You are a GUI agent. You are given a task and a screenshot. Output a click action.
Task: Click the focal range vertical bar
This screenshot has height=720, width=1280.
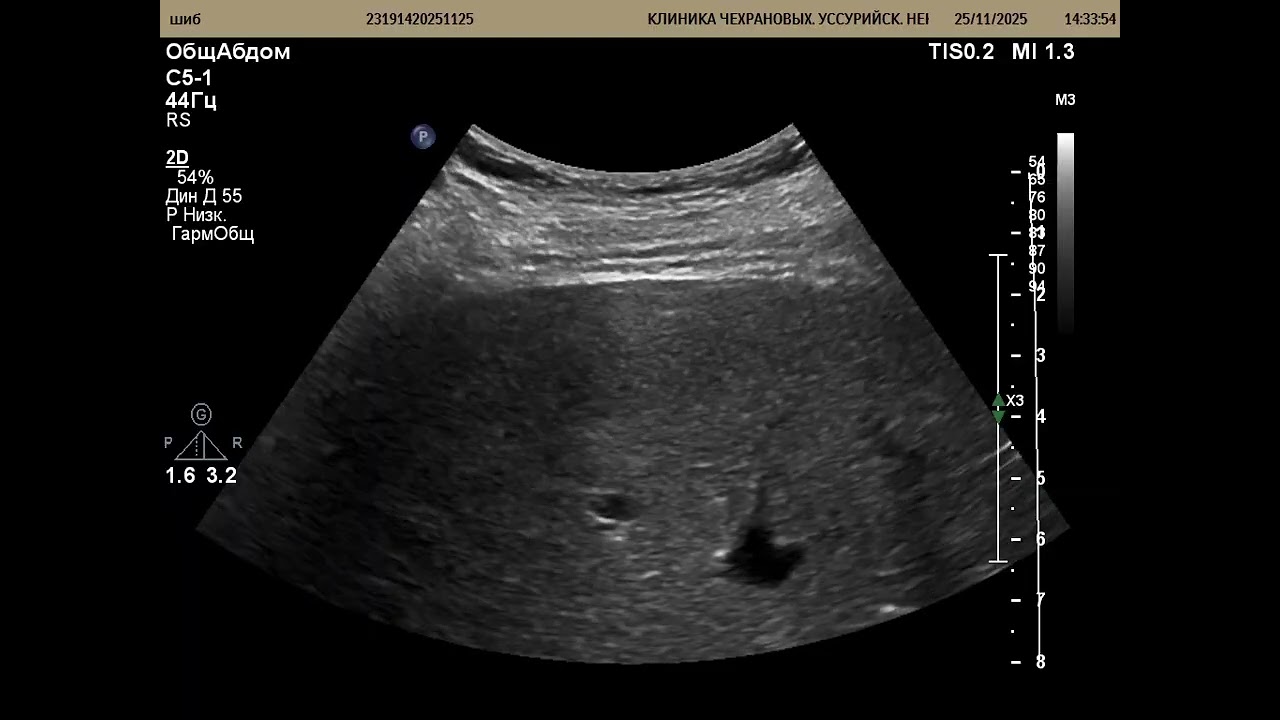998,408
